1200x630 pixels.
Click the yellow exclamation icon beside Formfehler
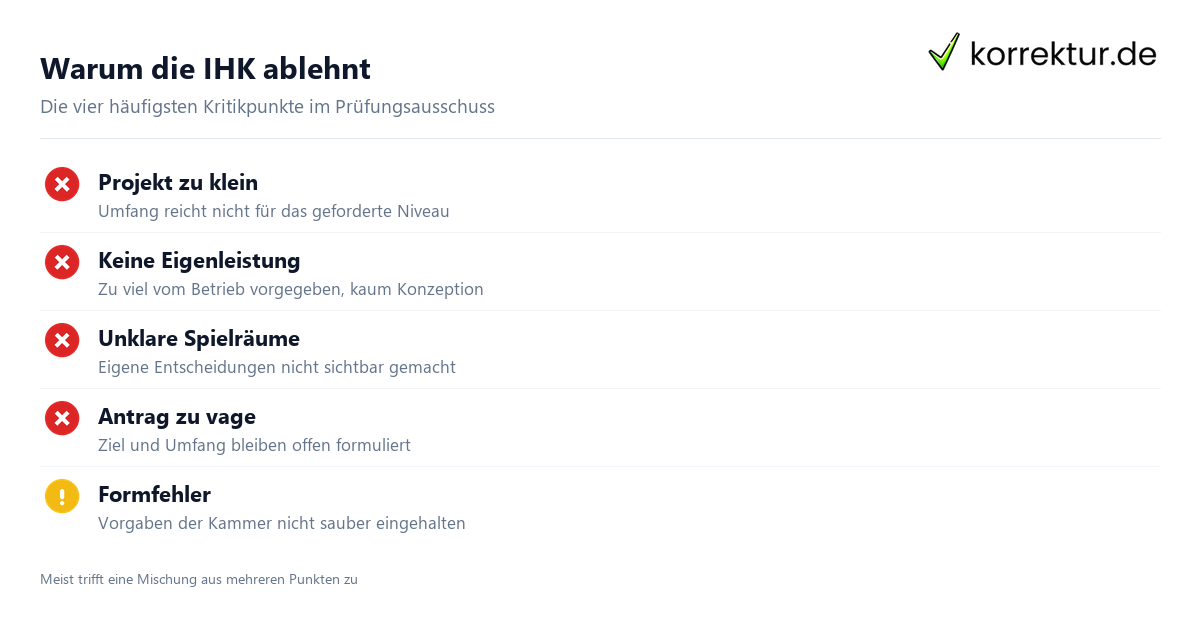pyautogui.click(x=62, y=496)
